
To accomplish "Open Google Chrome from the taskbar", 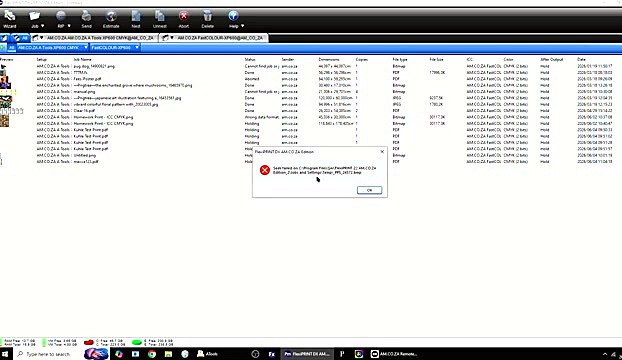I will point(152,354).
